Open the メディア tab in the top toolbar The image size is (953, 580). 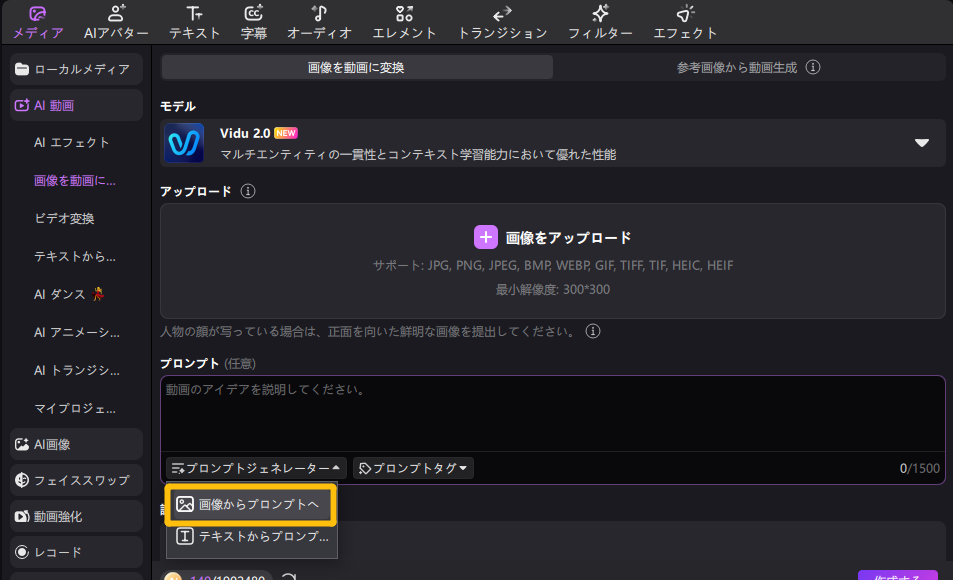(38, 22)
